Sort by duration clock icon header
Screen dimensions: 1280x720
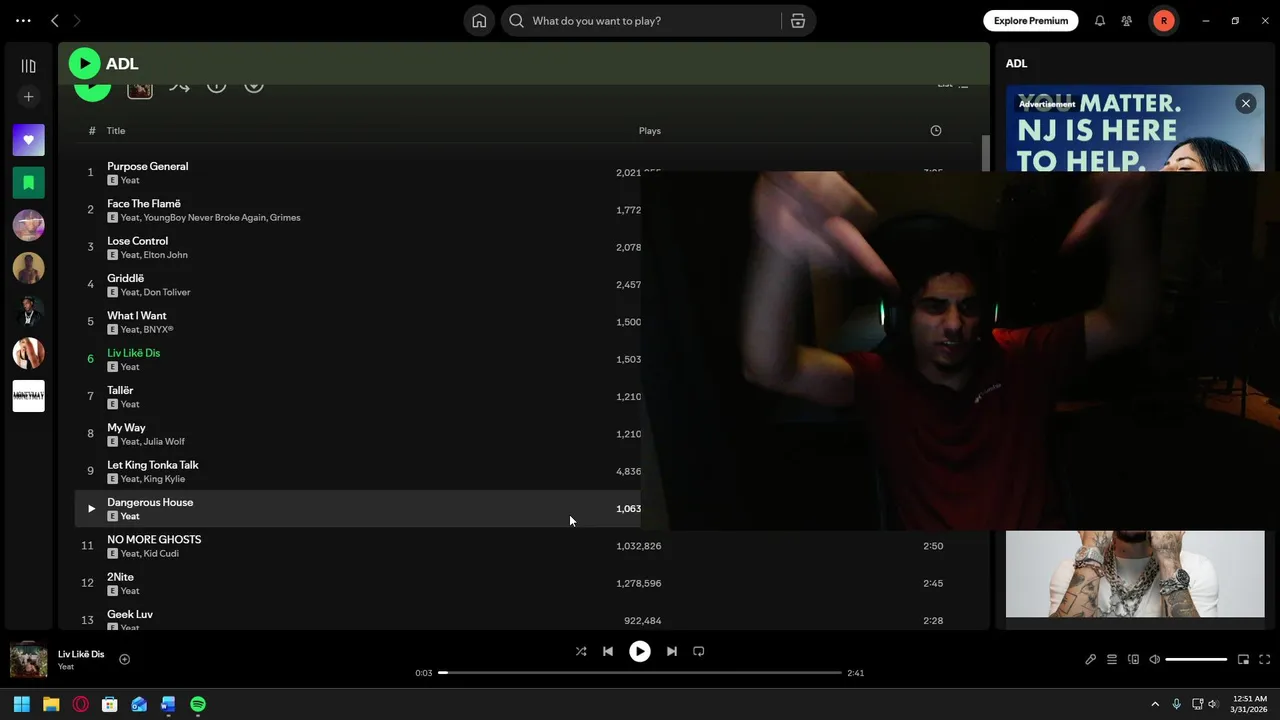(x=936, y=131)
